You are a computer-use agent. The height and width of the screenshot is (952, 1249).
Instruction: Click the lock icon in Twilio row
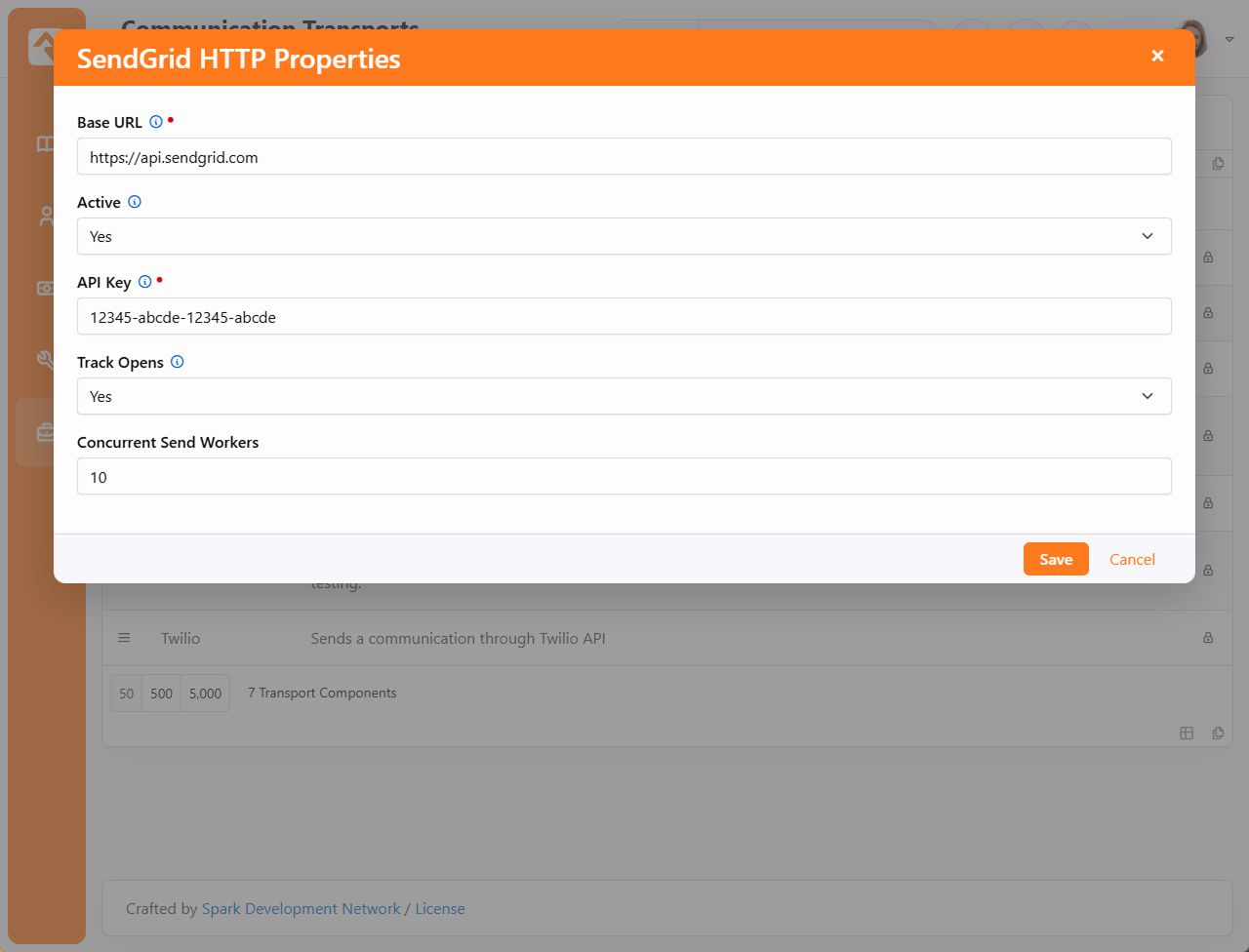pyautogui.click(x=1208, y=638)
